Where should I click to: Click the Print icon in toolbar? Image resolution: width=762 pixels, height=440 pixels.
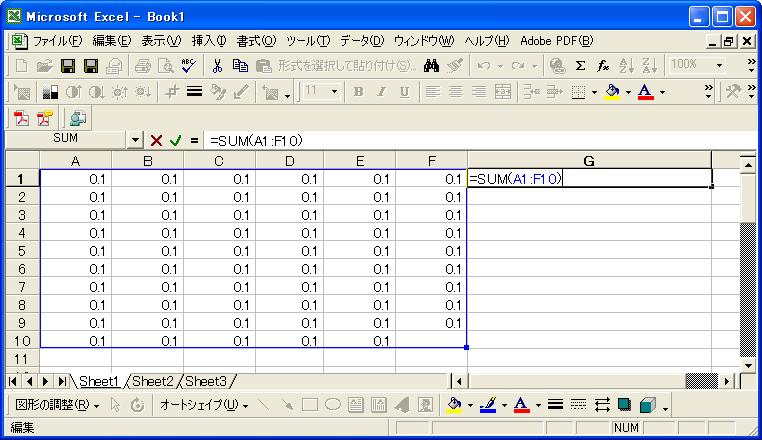142,66
